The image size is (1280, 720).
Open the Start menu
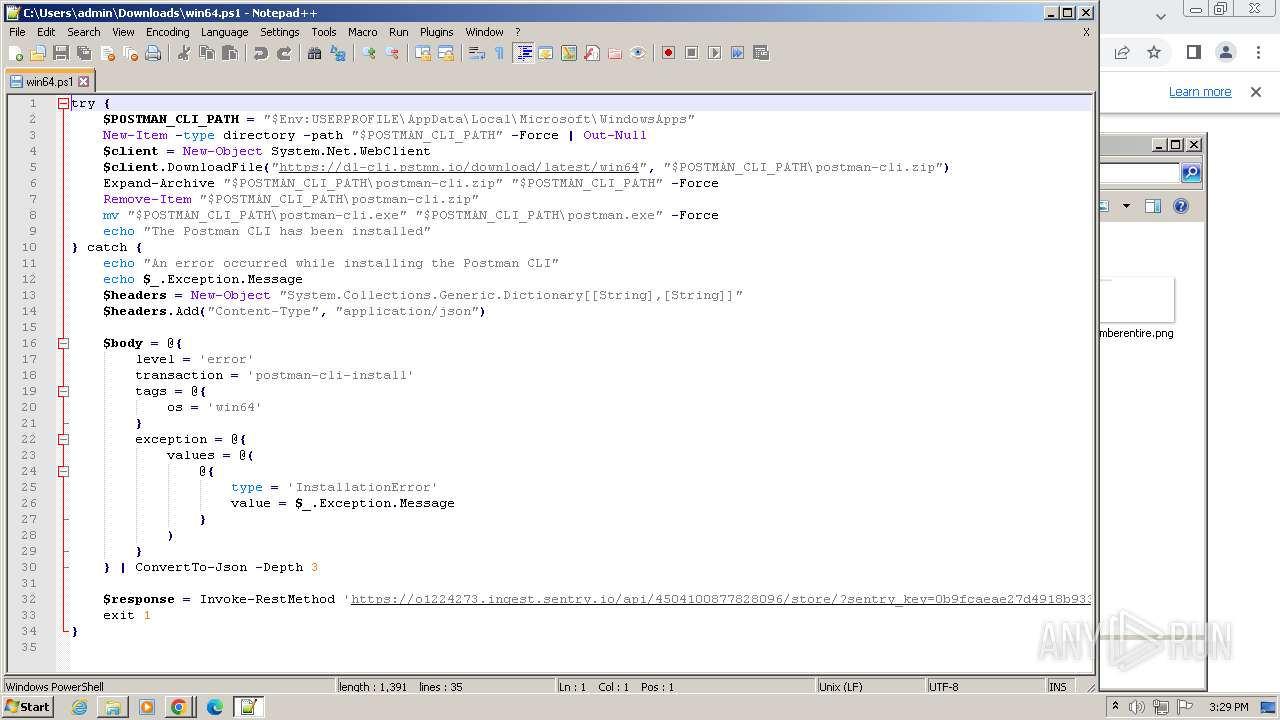click(27, 707)
